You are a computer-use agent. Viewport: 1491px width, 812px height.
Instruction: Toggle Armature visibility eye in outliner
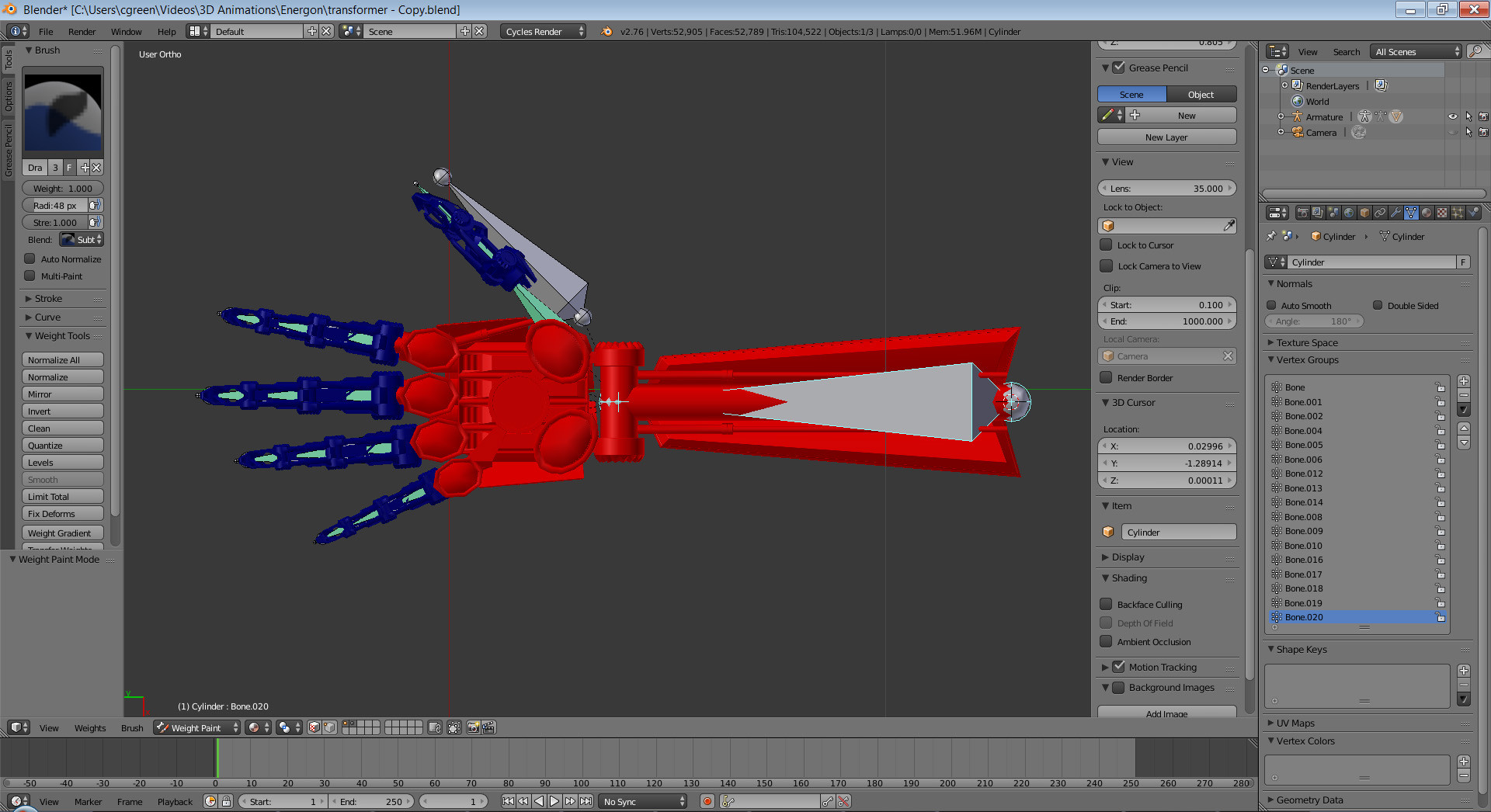pos(1452,116)
